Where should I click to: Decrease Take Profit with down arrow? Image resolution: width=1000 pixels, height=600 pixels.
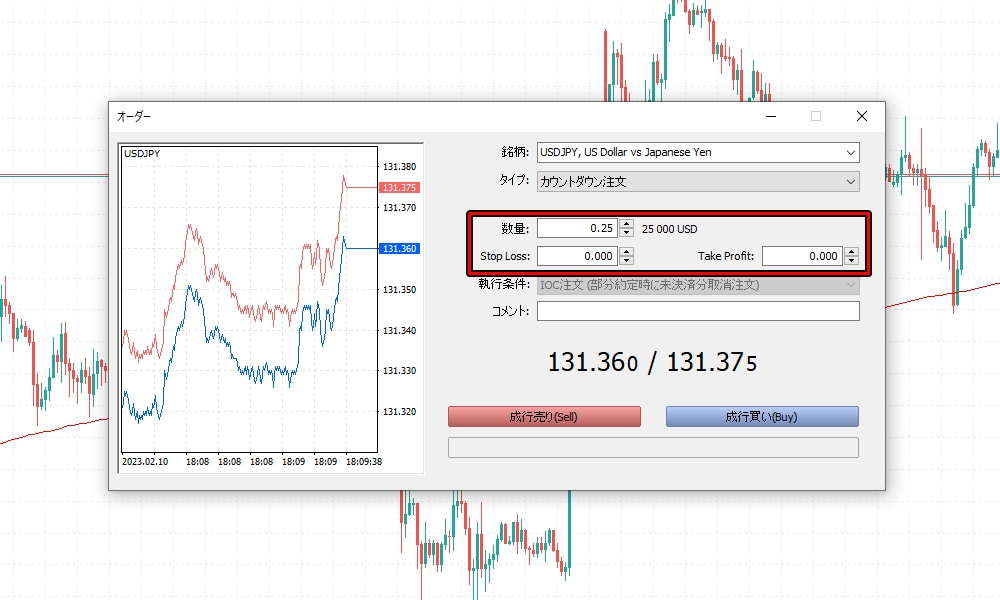(x=851, y=261)
